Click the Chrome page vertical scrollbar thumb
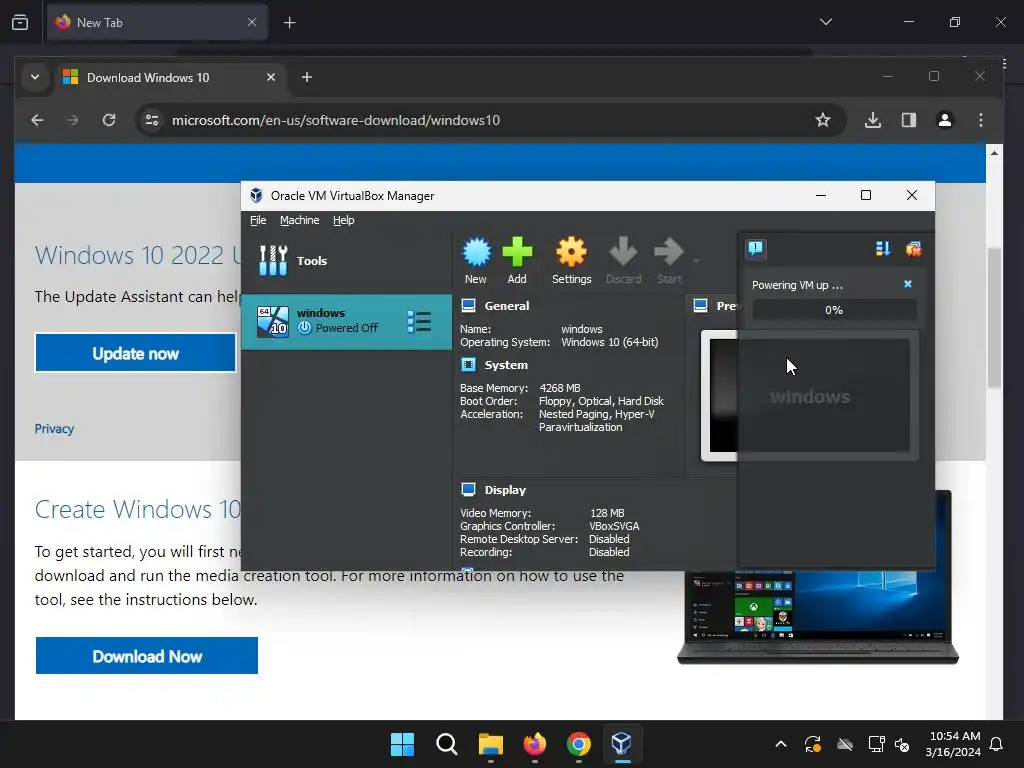1024x768 pixels. point(994,318)
